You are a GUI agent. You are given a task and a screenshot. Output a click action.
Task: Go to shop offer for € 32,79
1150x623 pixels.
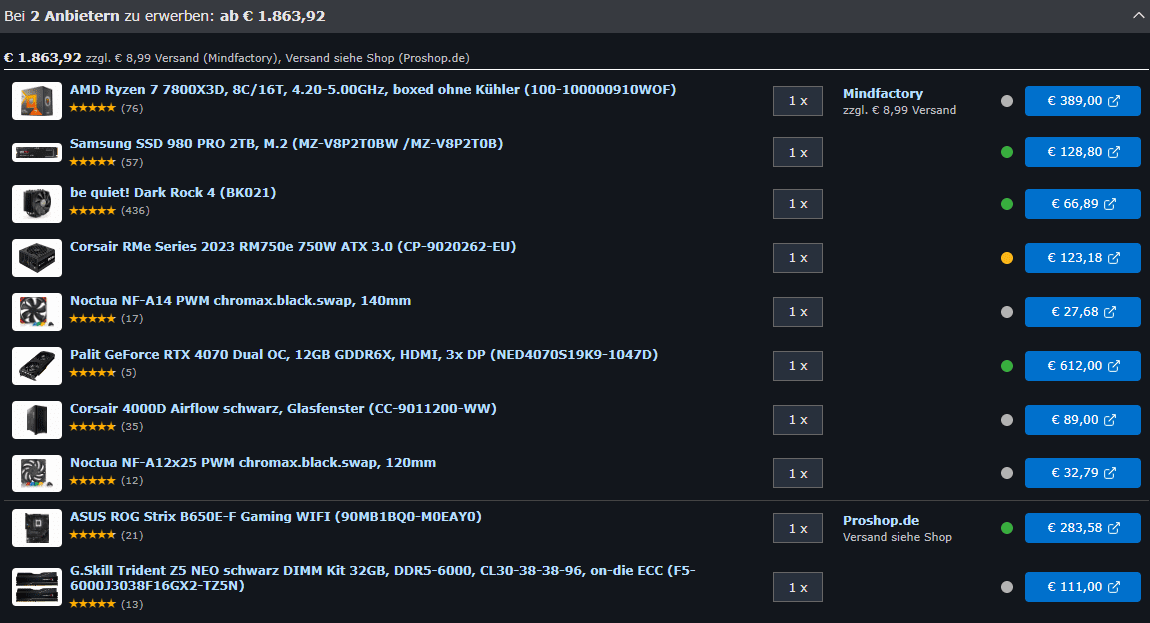pos(1083,473)
